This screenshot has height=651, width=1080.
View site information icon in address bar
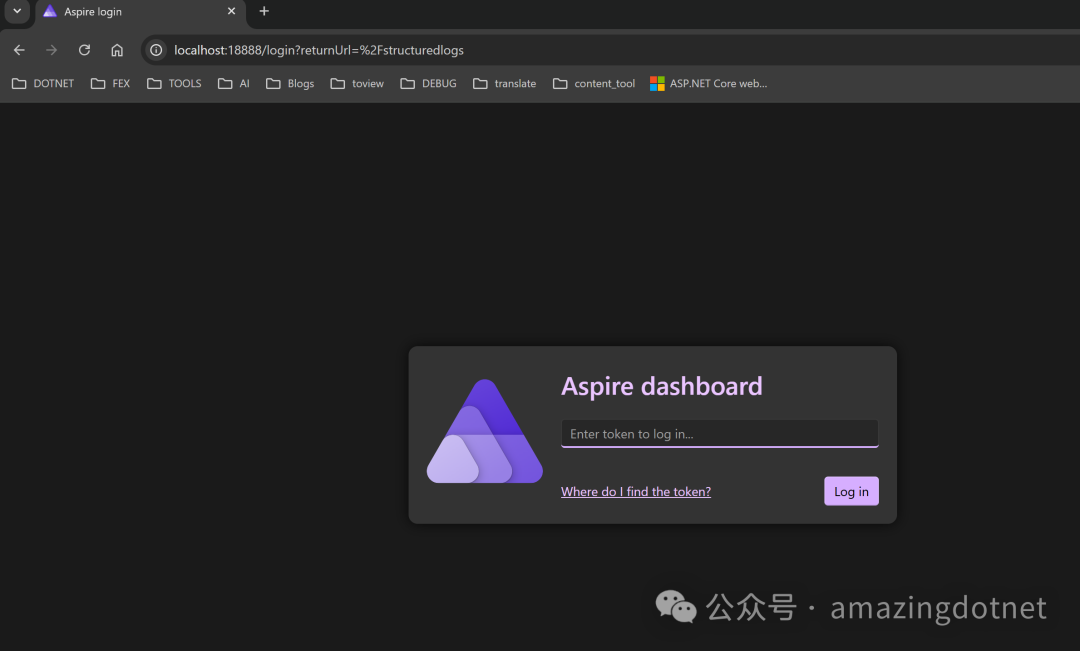coord(156,50)
